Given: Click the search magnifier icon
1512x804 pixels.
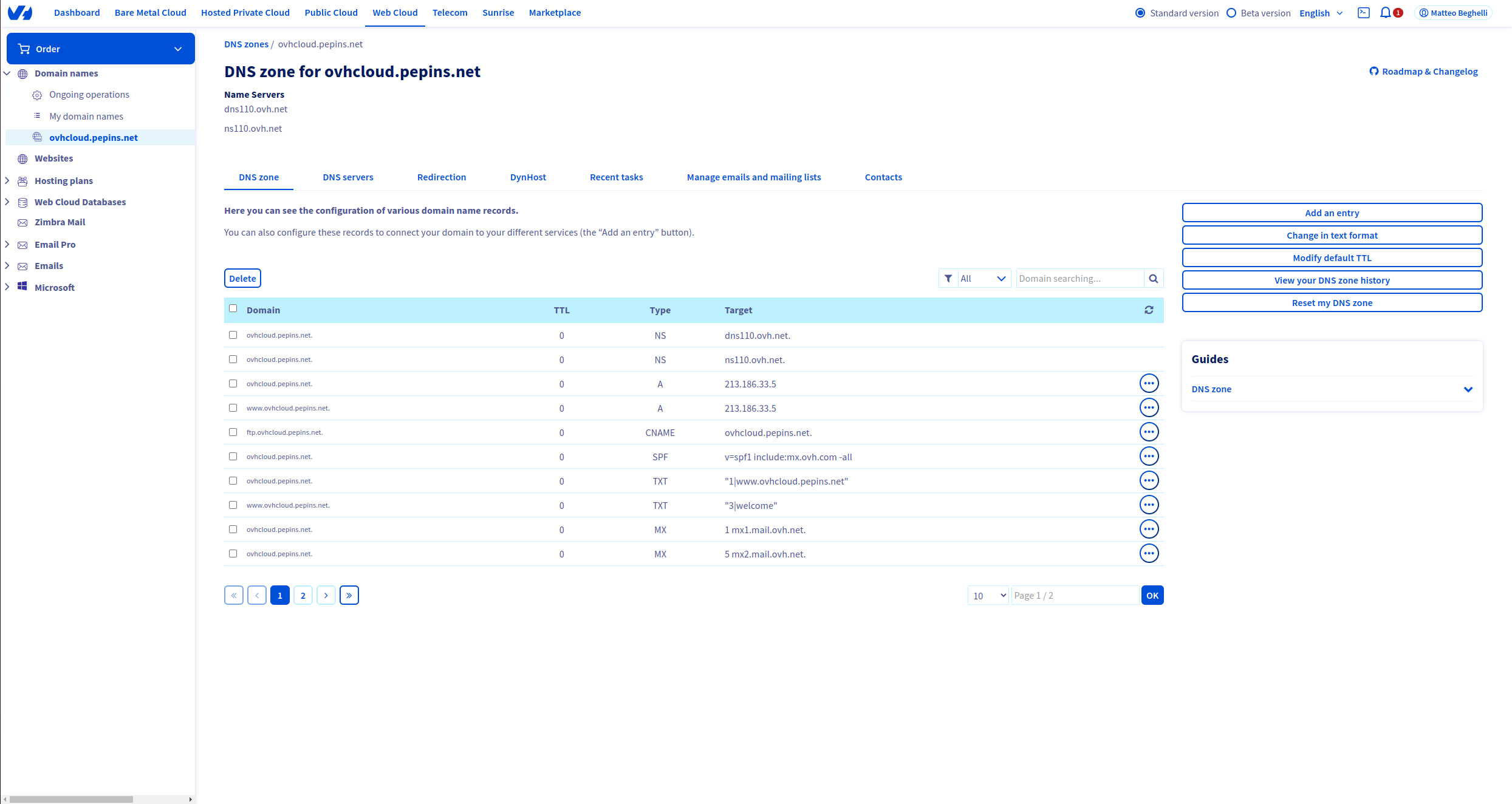Looking at the screenshot, I should pyautogui.click(x=1153, y=279).
